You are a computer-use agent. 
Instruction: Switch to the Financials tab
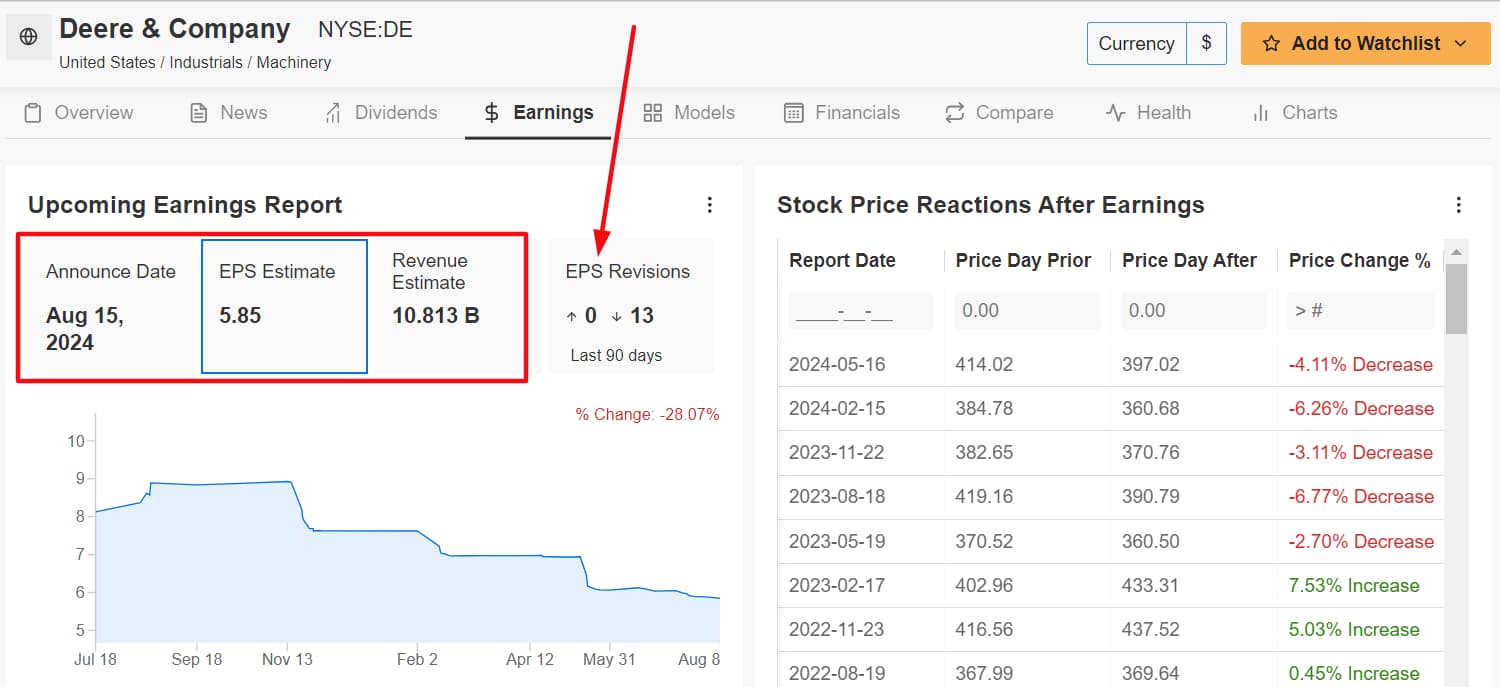842,113
